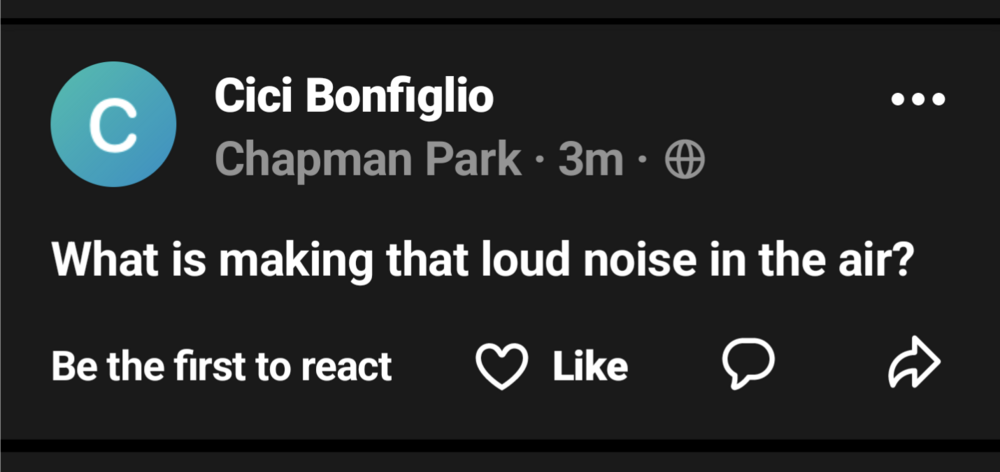Open the post about the loud noise

click(484, 264)
